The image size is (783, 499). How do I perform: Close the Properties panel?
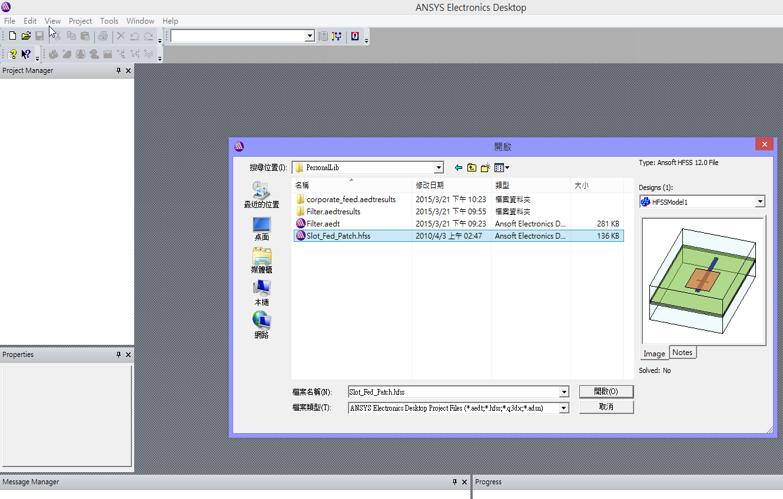tap(128, 355)
